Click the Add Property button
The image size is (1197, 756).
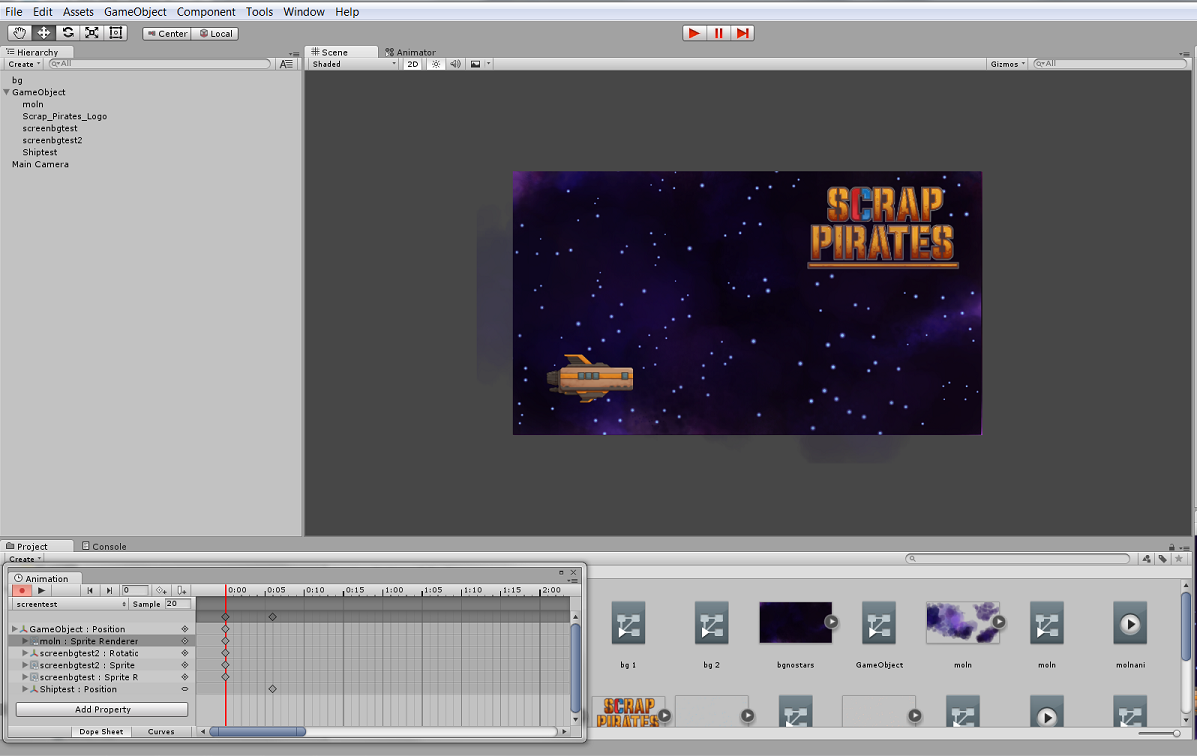(x=102, y=709)
